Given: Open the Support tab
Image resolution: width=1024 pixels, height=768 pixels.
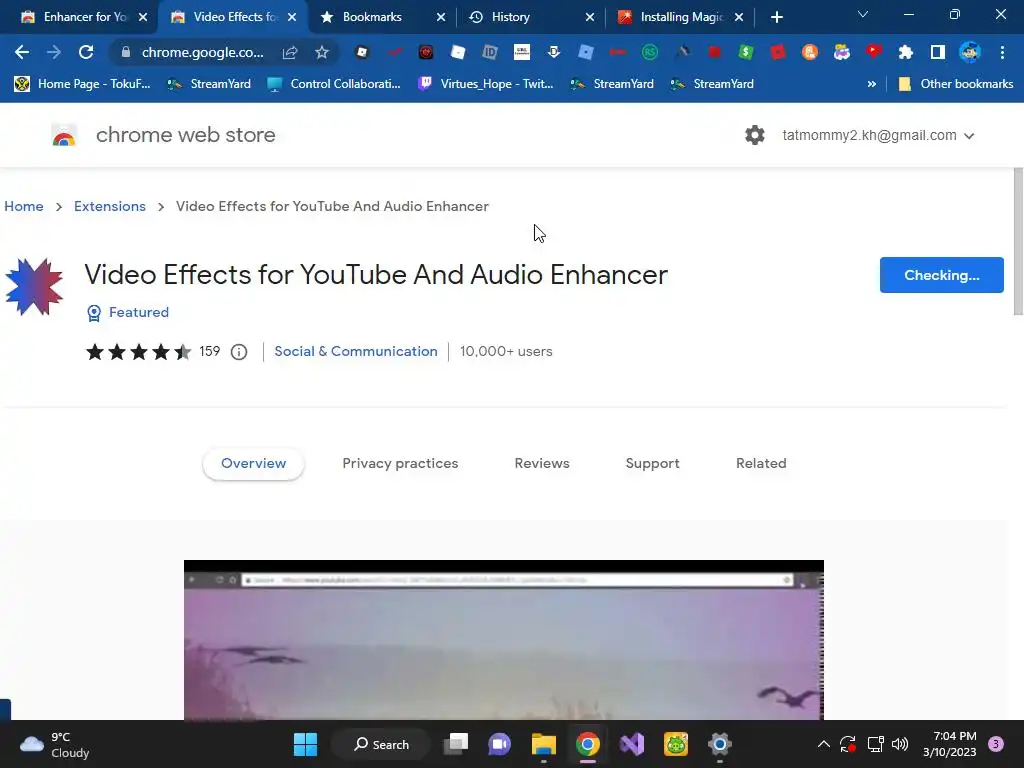Looking at the screenshot, I should pyautogui.click(x=652, y=464).
